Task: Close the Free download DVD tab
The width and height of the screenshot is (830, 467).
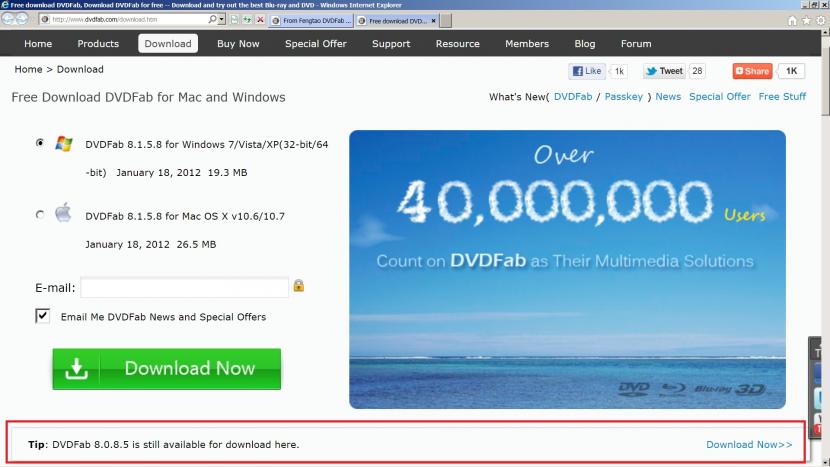Action: (x=434, y=21)
